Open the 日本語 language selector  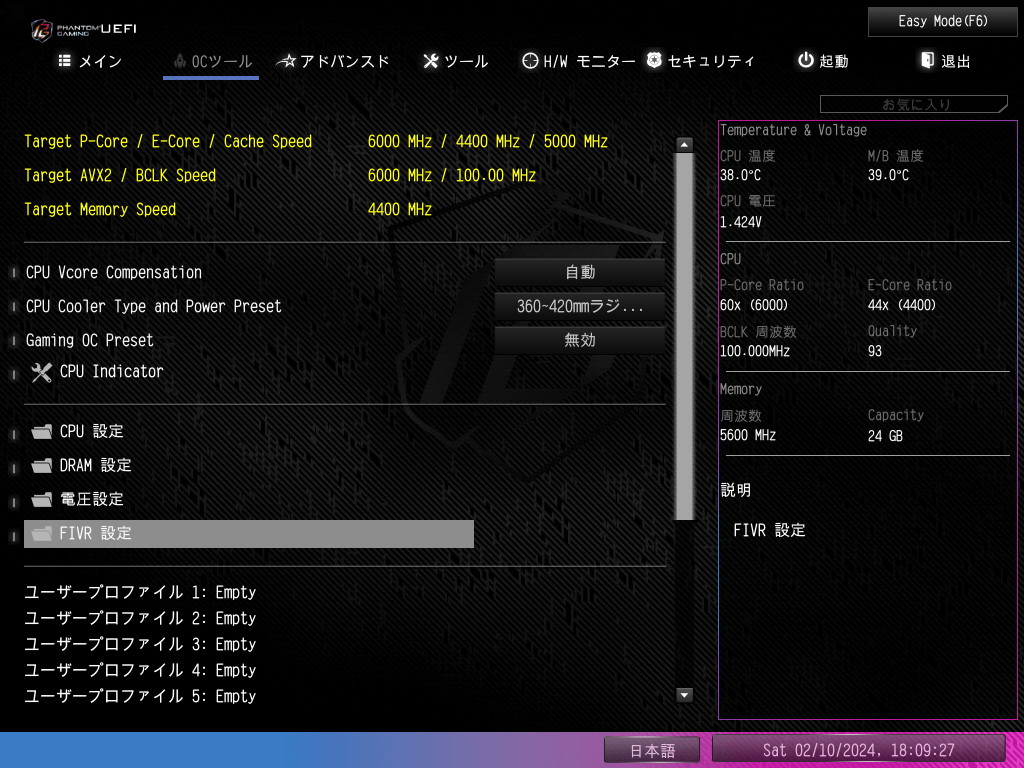[652, 750]
